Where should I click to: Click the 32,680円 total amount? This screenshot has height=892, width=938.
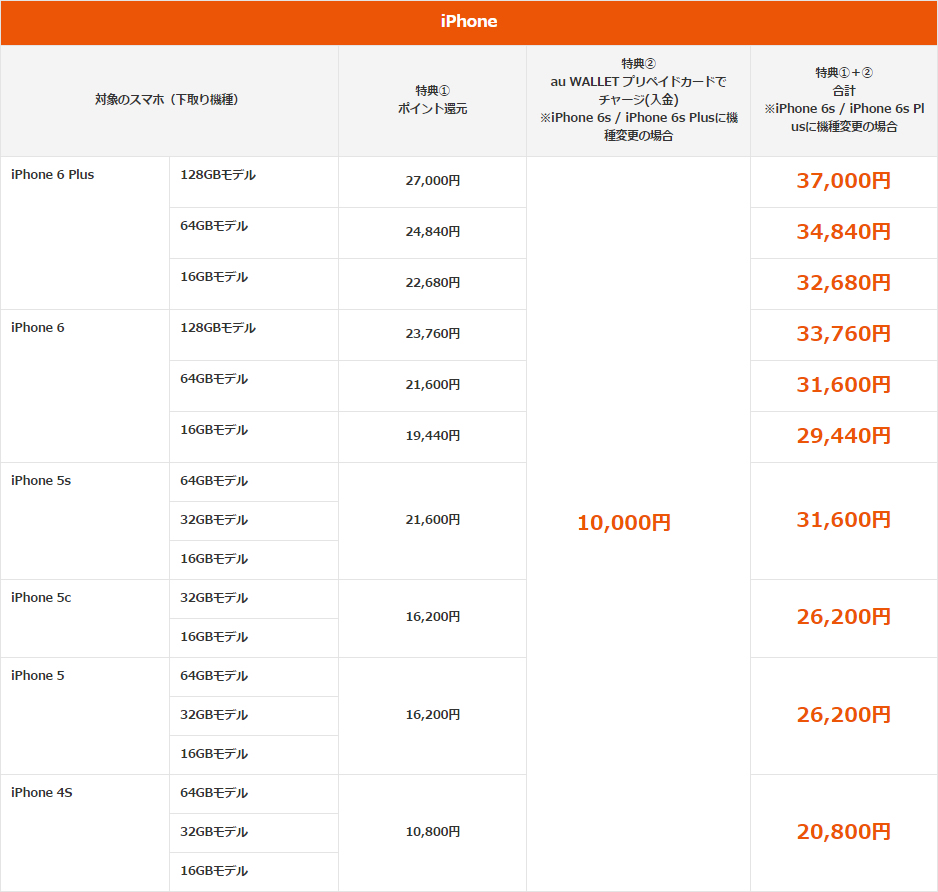pyautogui.click(x=843, y=282)
